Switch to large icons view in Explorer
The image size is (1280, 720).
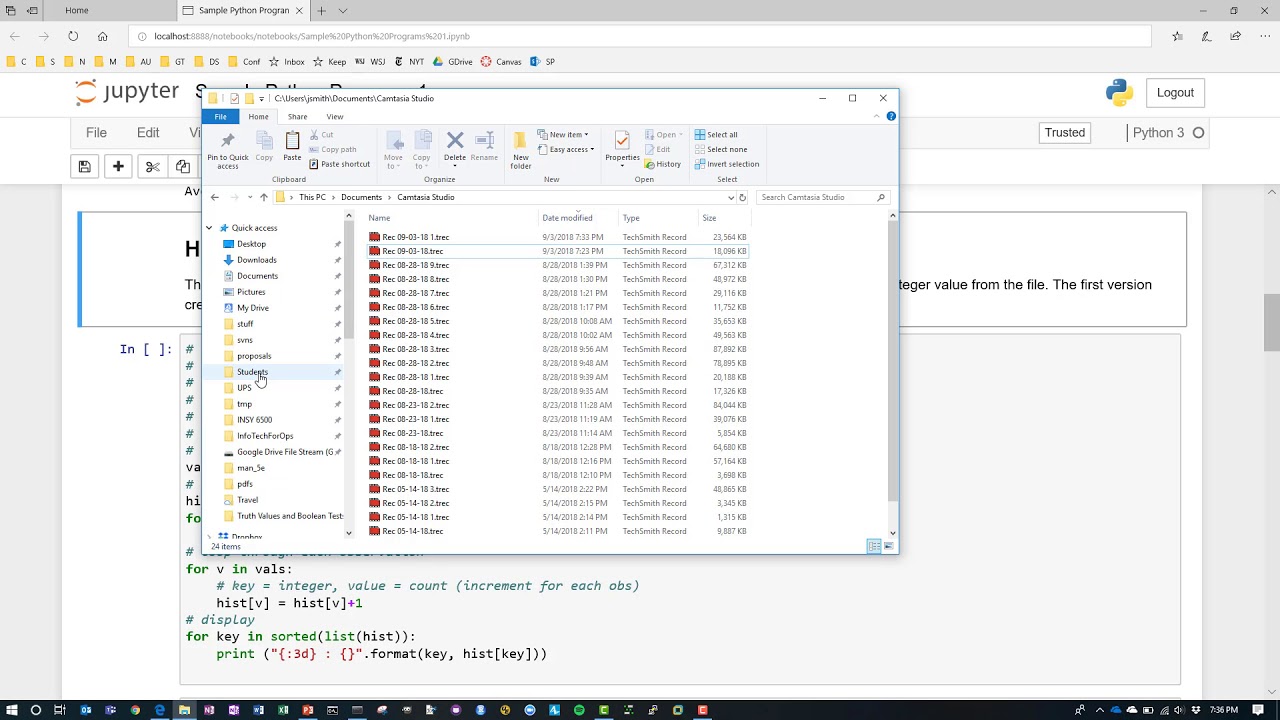888,546
